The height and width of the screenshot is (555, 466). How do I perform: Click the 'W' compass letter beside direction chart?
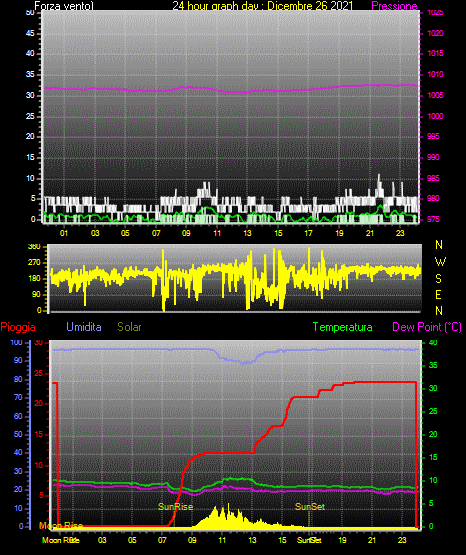coord(440,262)
